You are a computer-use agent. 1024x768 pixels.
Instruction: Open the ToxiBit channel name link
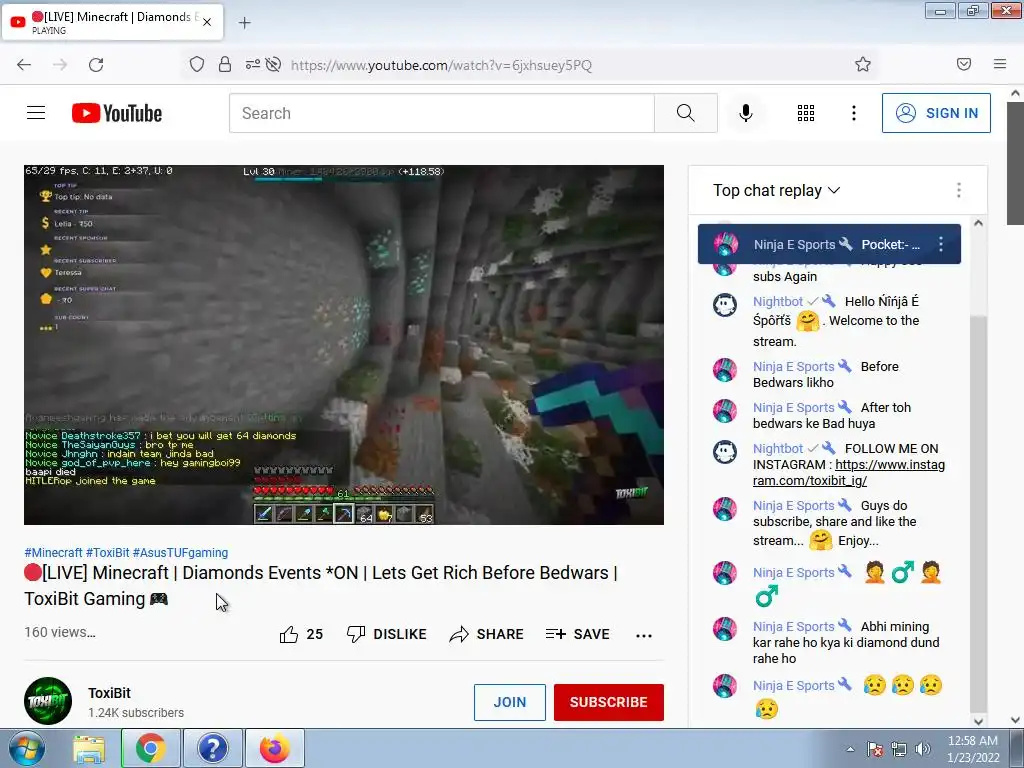(109, 693)
